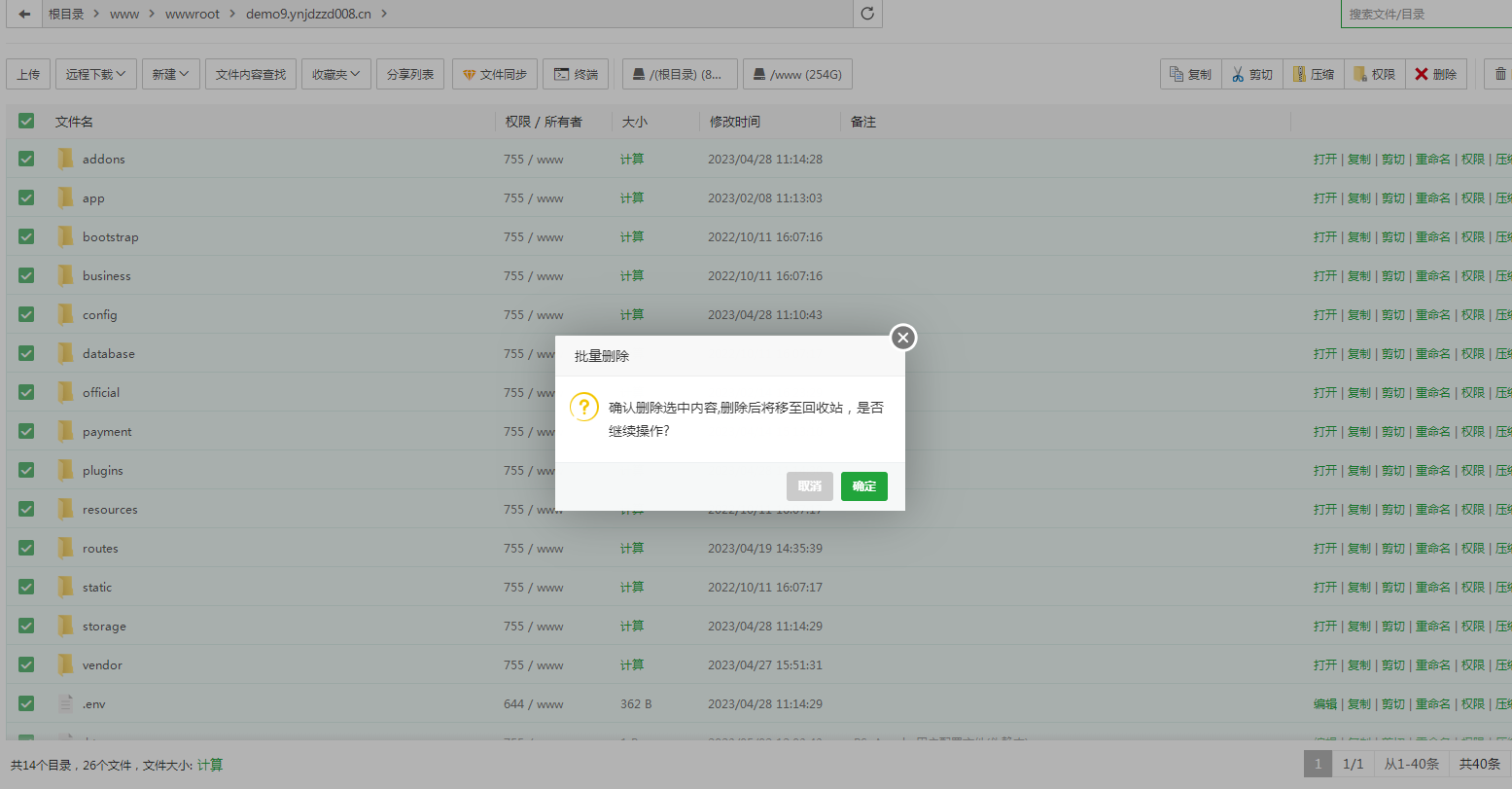Click the 上传 upload button
This screenshot has height=789, width=1512.
pyautogui.click(x=28, y=74)
